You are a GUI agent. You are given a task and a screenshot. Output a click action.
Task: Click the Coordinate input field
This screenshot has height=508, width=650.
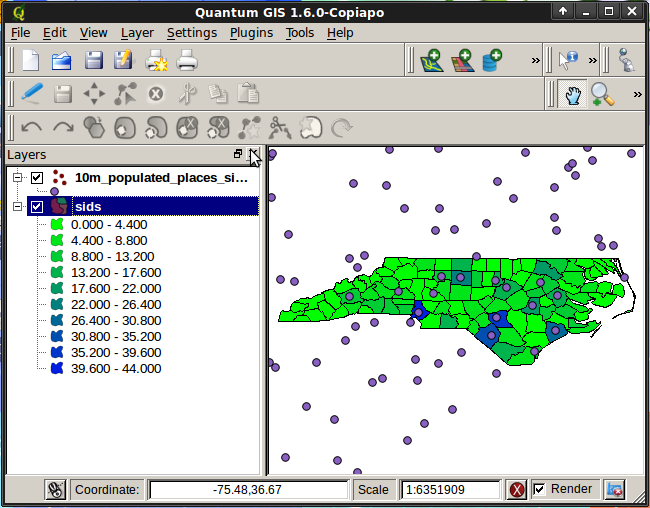[x=248, y=490]
